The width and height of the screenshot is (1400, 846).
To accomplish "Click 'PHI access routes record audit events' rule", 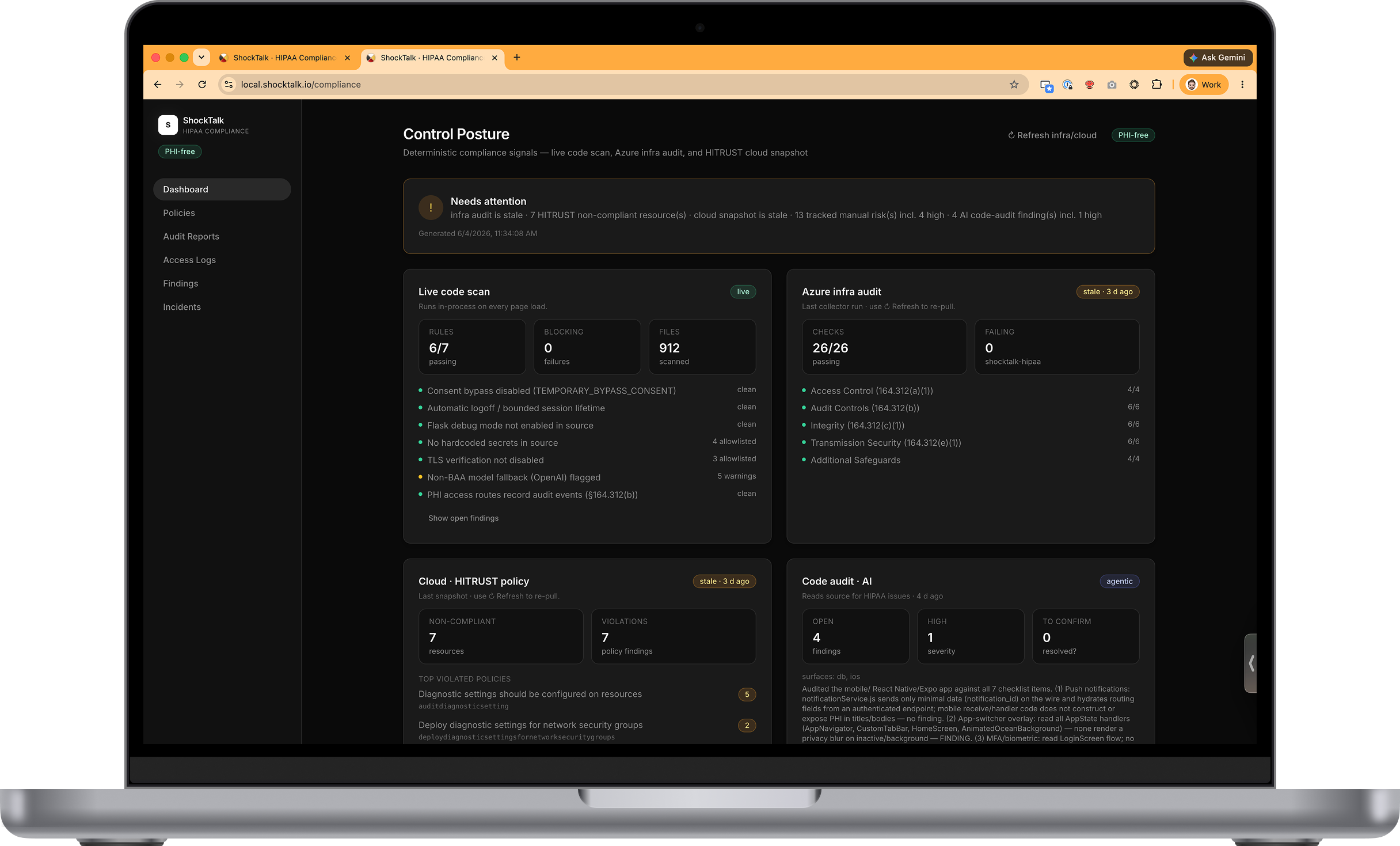I will (587, 495).
